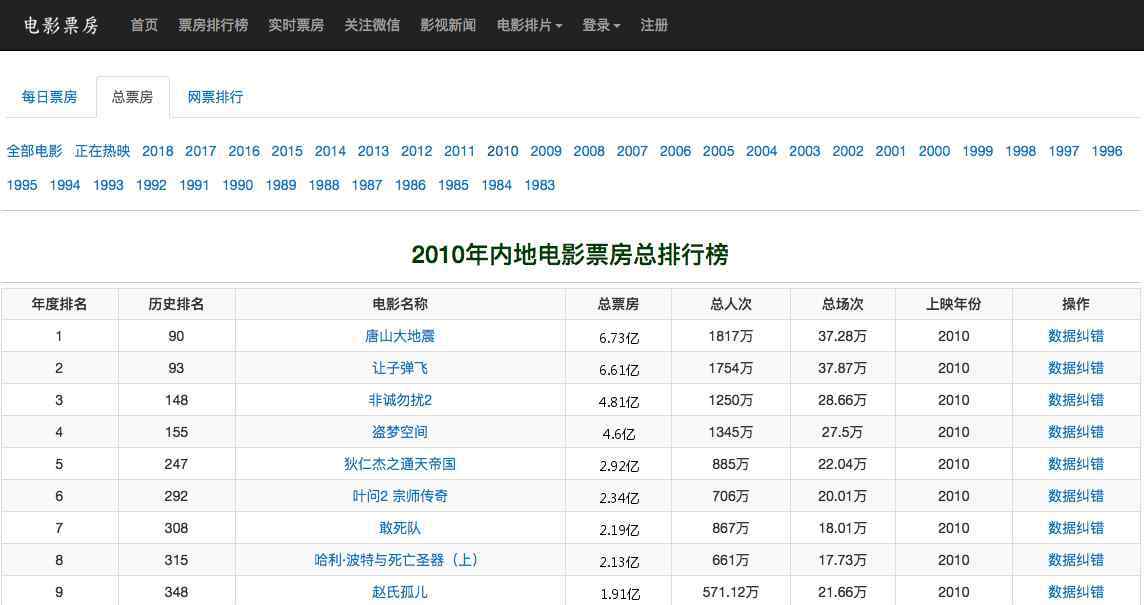Select year 2018 filter

click(158, 151)
